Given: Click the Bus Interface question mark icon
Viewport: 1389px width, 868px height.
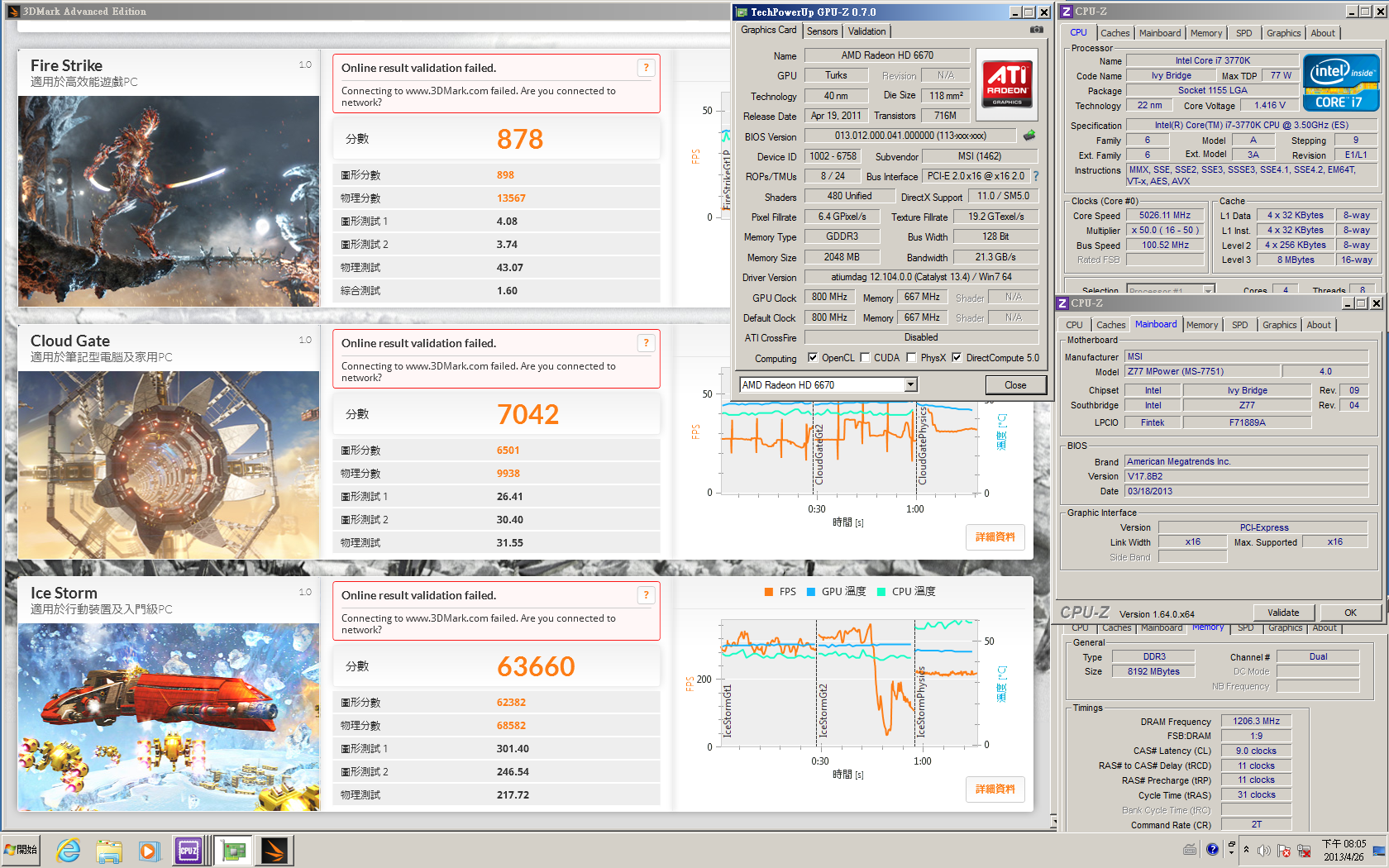Looking at the screenshot, I should tap(1036, 176).
